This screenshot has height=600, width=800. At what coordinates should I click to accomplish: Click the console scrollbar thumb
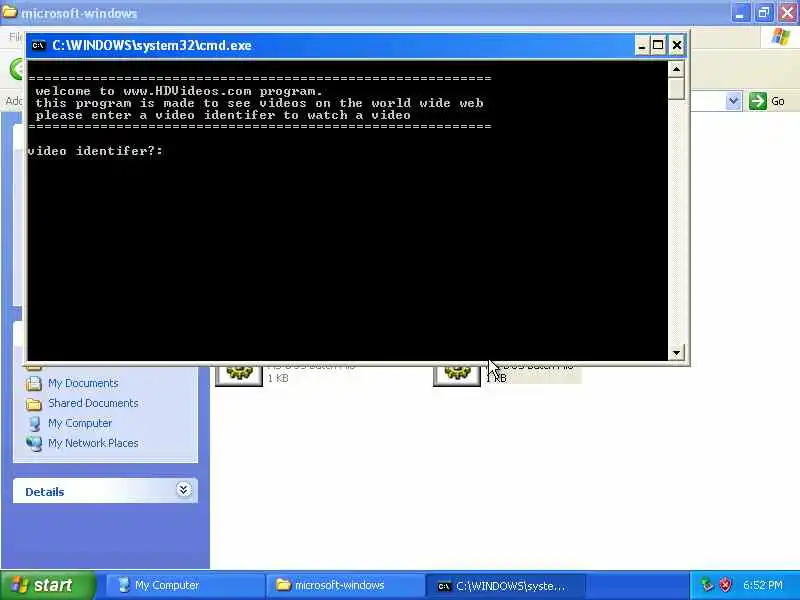(x=676, y=89)
